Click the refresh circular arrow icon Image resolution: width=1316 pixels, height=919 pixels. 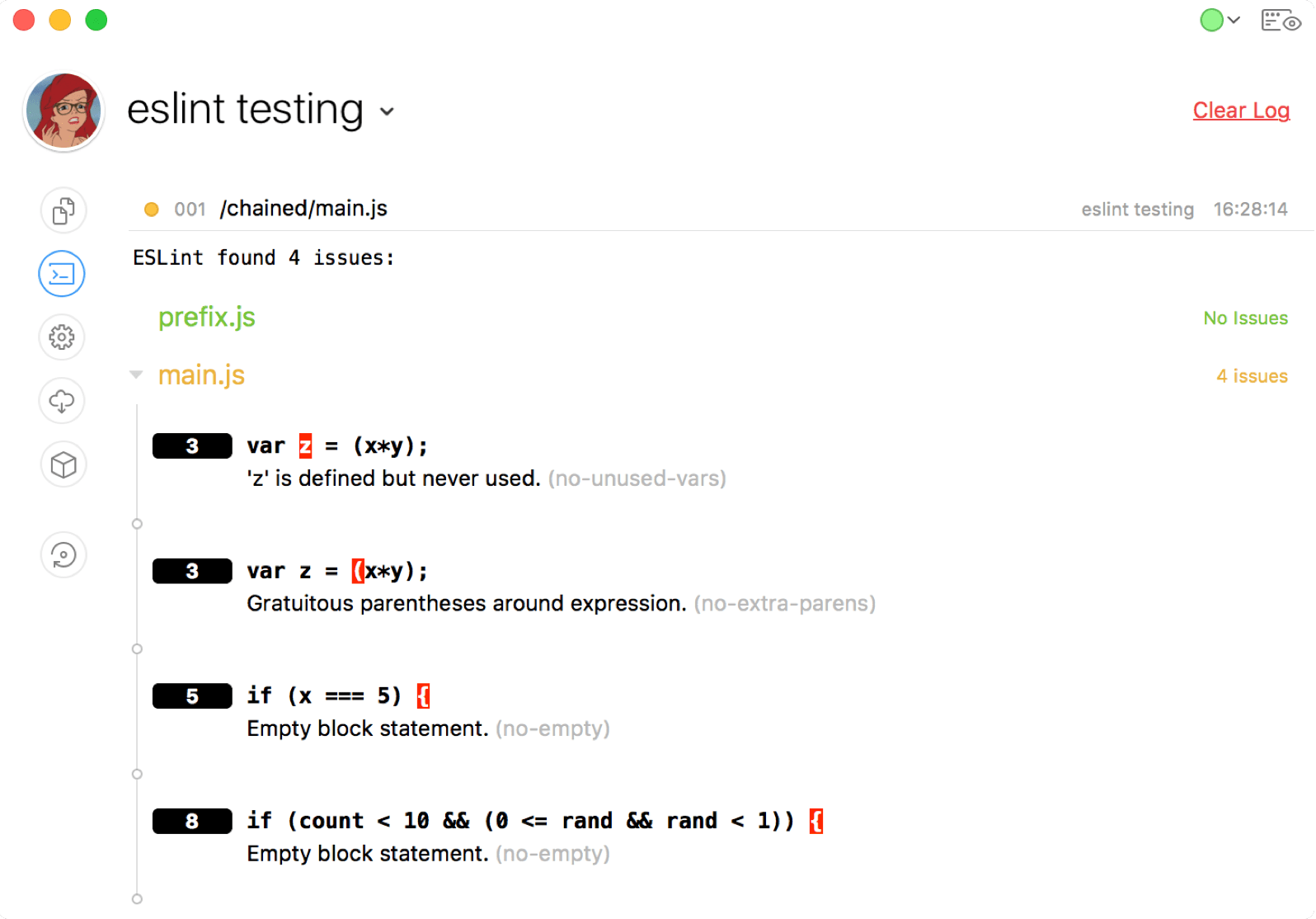tap(63, 554)
